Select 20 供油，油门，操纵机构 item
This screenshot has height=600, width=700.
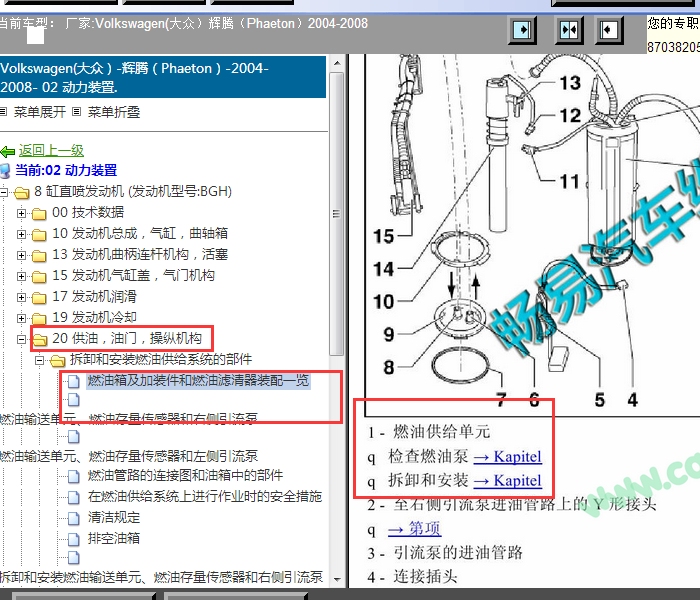click(x=127, y=338)
